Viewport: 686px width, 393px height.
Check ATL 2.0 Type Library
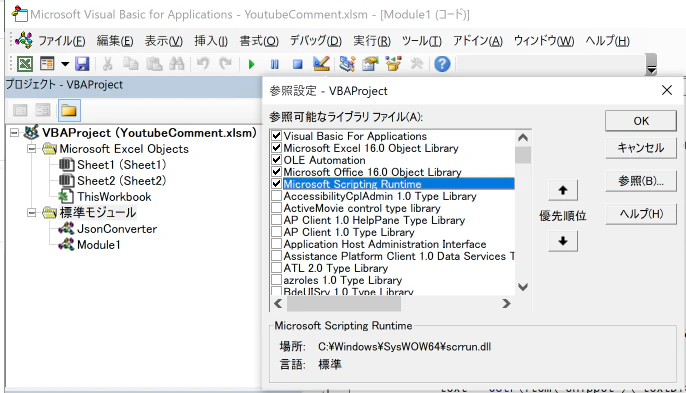pyautogui.click(x=276, y=267)
